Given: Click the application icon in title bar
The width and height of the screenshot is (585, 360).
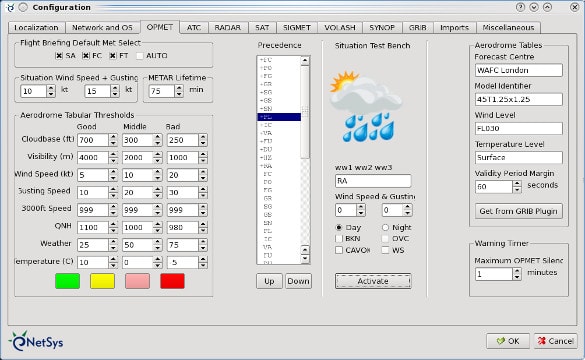Looking at the screenshot, I should point(11,7).
